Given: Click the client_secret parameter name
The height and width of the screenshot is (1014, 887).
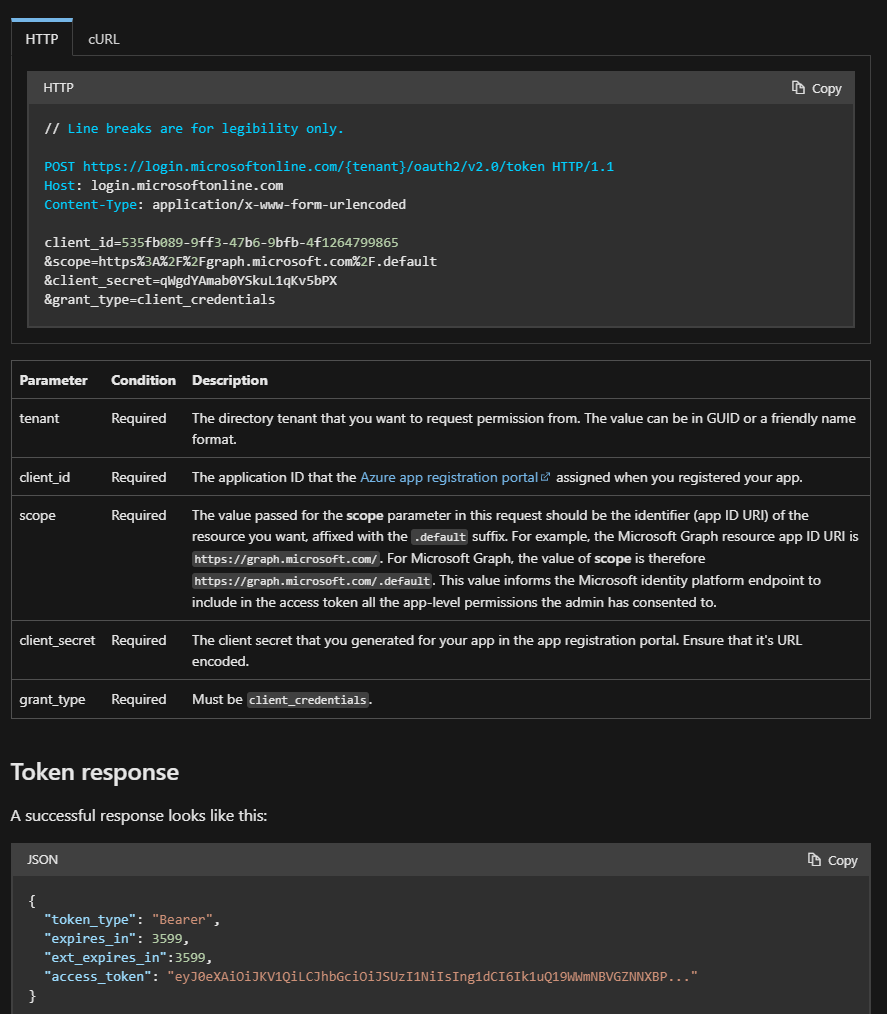Looking at the screenshot, I should tap(57, 640).
